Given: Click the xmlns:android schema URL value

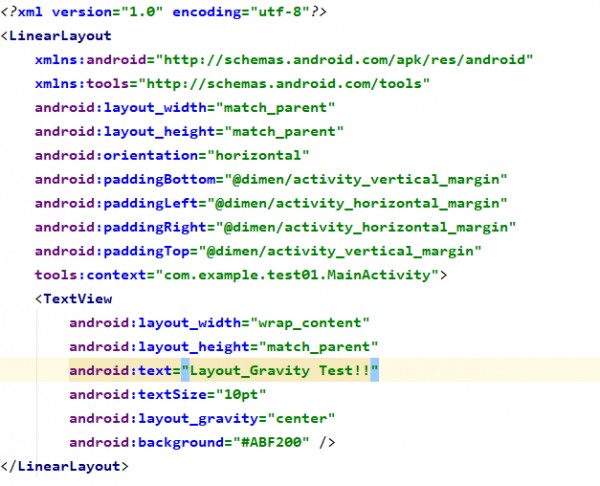Looking at the screenshot, I should click(x=344, y=60).
